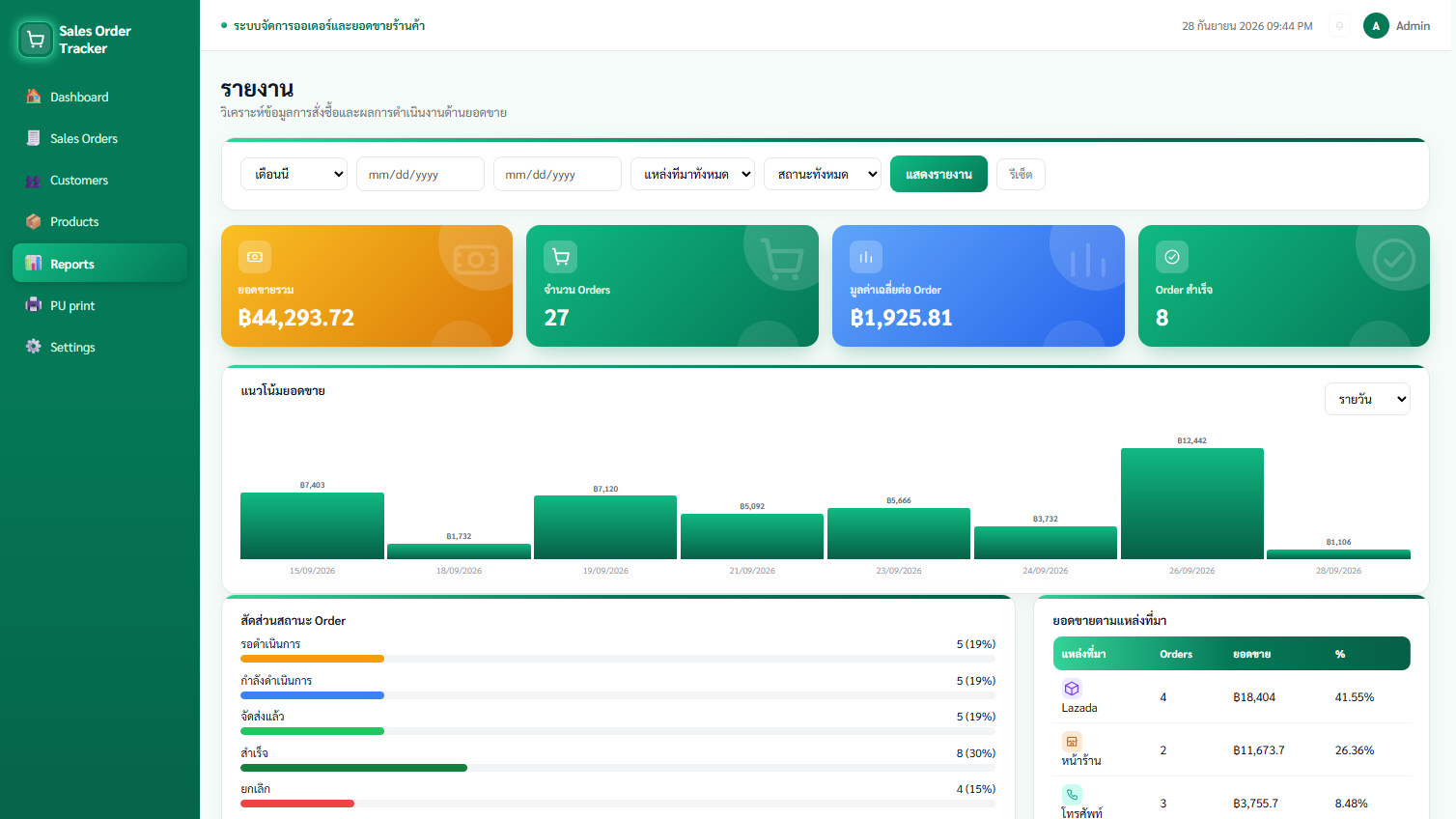The height and width of the screenshot is (819, 1456).
Task: Click the Customers people icon
Action: pos(34,180)
